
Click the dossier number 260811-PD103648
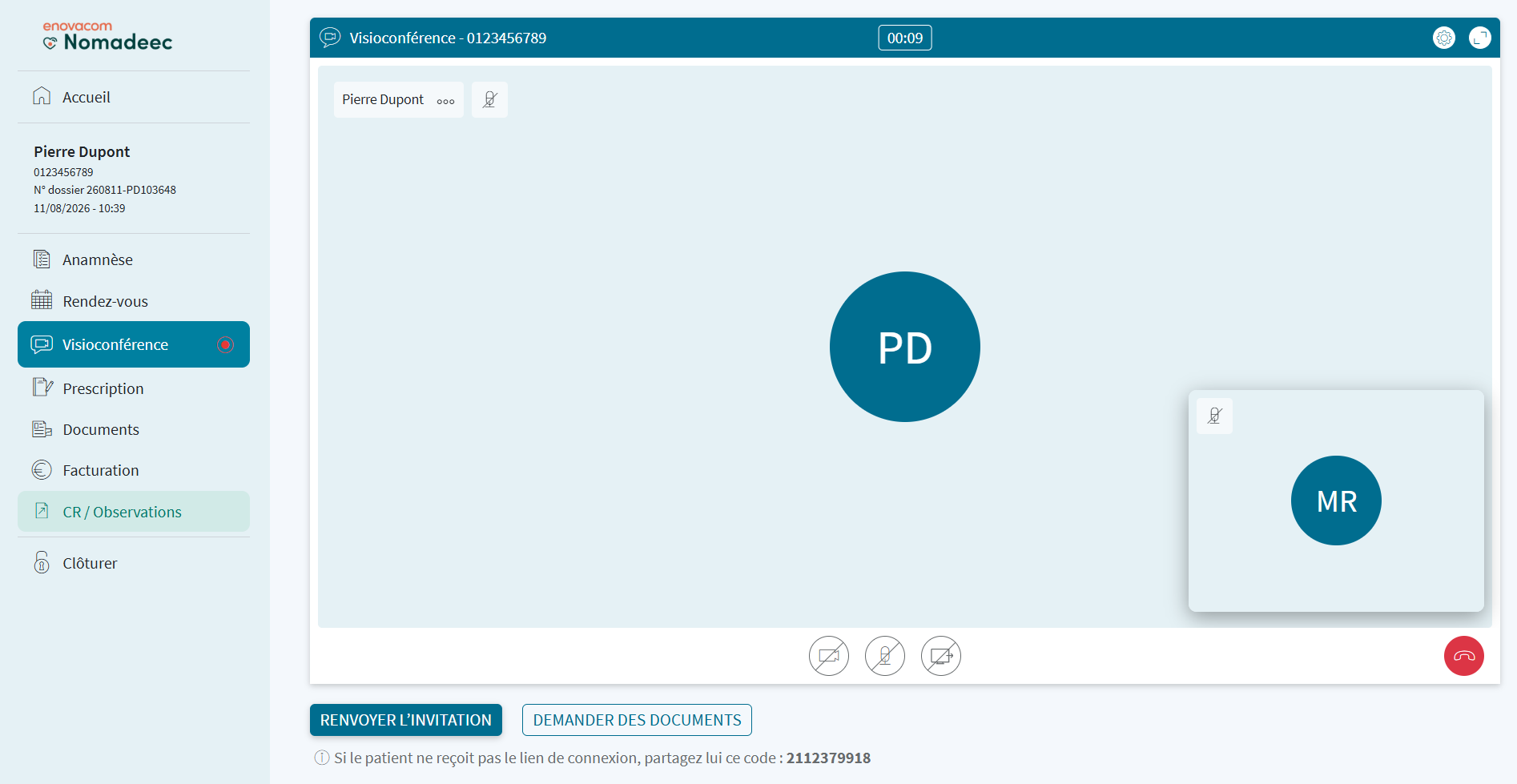(x=131, y=190)
